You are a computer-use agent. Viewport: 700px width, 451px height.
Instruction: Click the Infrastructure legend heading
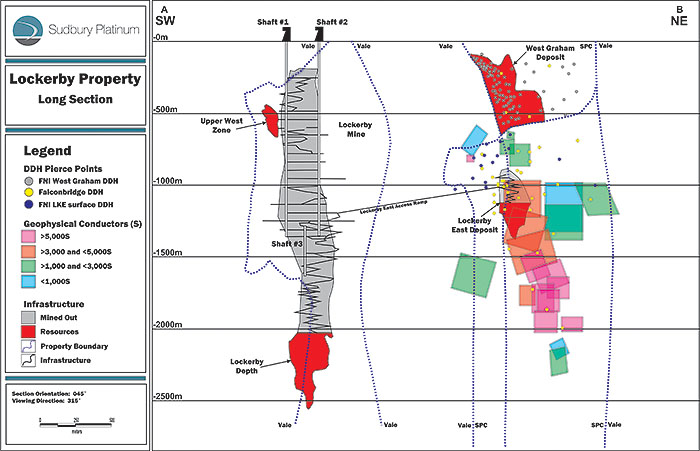point(54,304)
